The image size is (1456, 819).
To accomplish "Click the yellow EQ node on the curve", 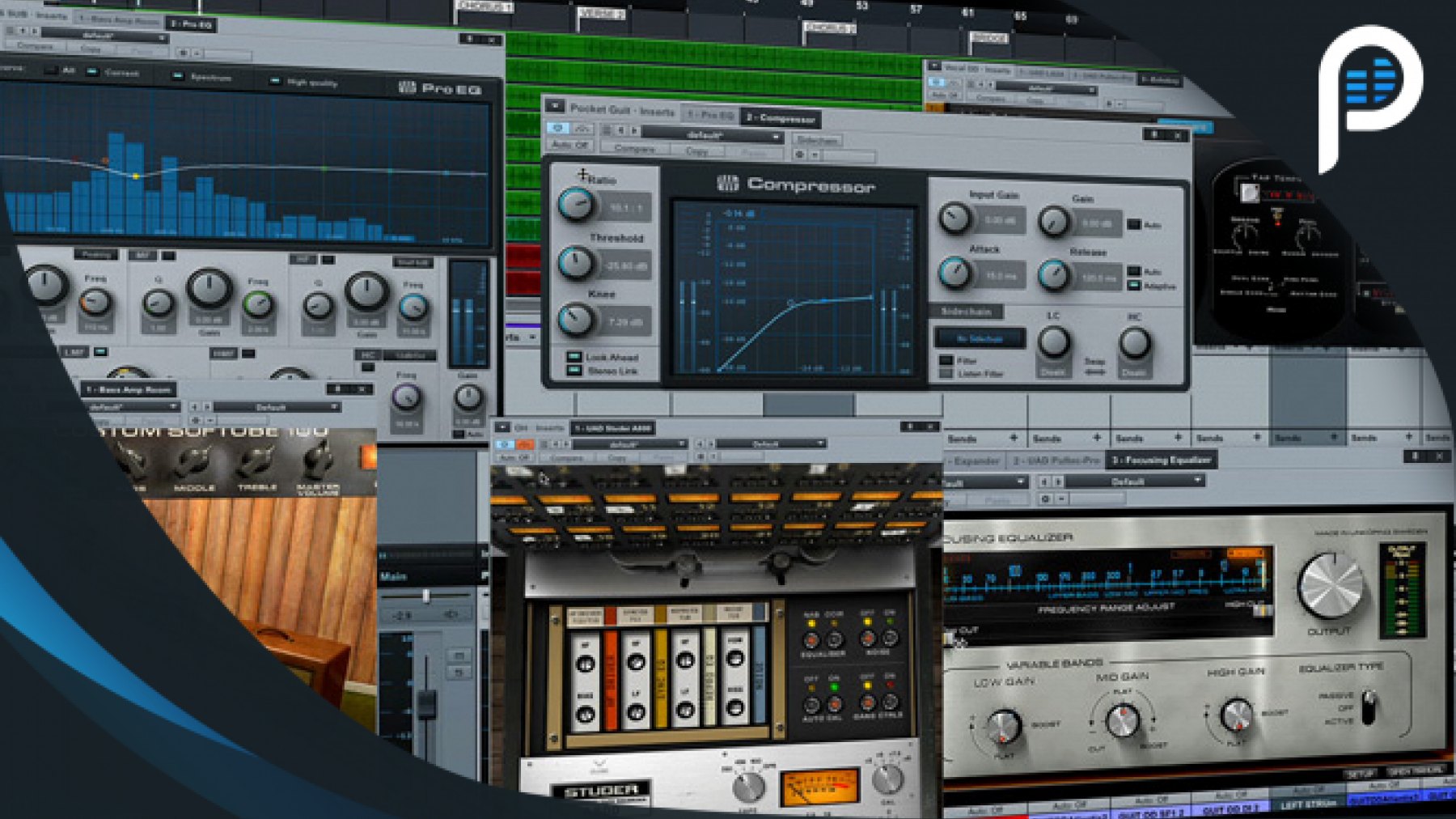I will (136, 176).
